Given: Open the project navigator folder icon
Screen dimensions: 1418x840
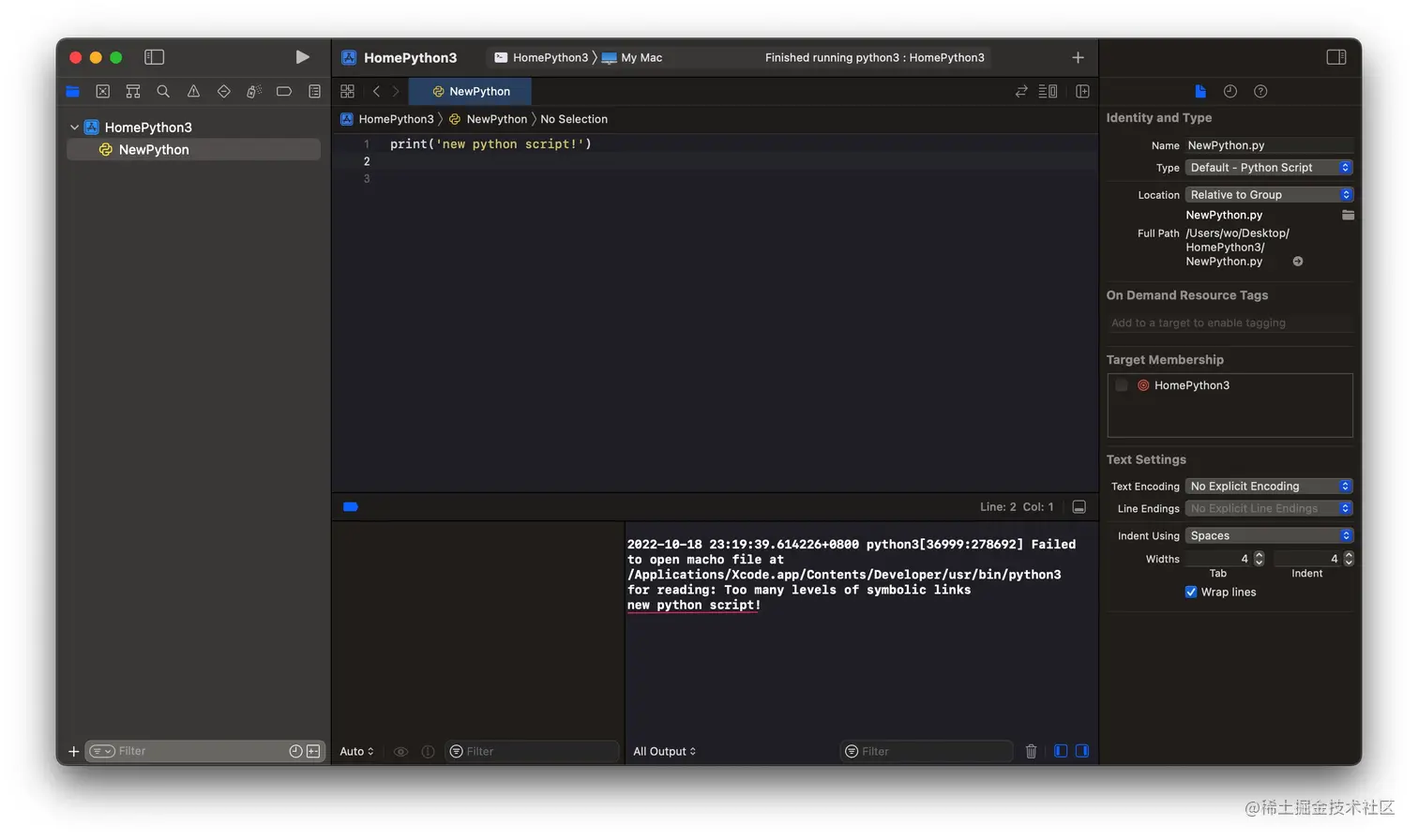Looking at the screenshot, I should (73, 91).
